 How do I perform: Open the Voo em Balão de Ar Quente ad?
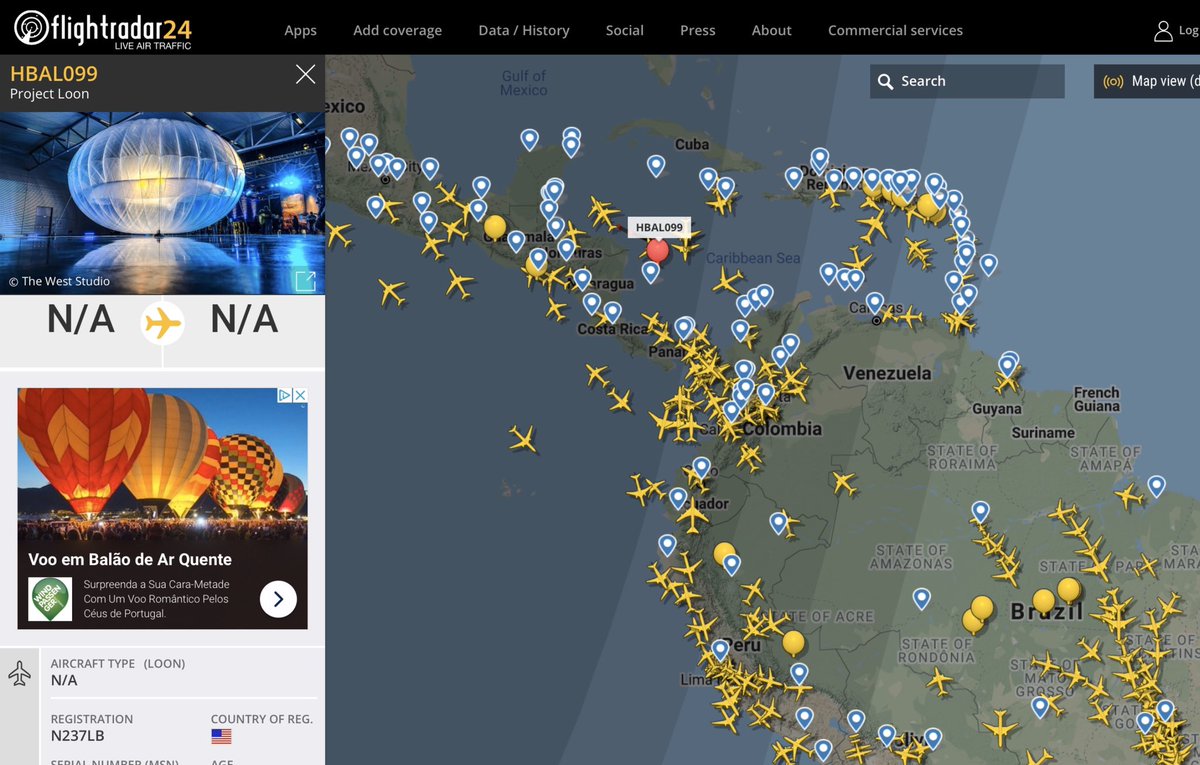(x=130, y=559)
